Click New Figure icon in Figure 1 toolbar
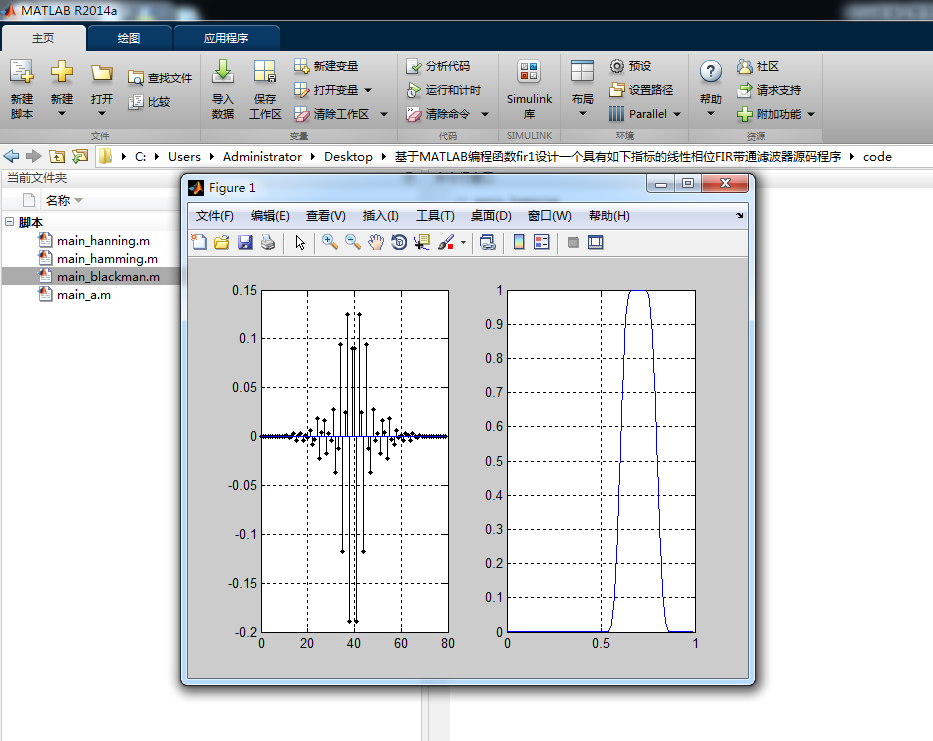 tap(199, 242)
